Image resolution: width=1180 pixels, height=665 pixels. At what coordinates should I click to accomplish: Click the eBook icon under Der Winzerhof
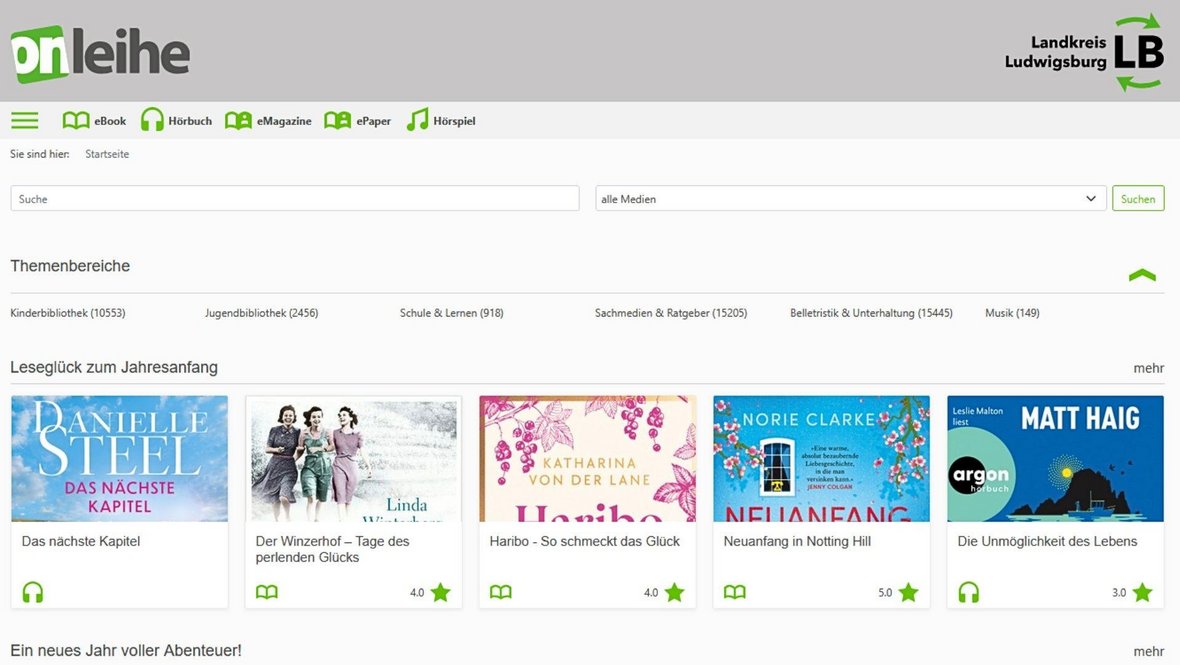point(266,592)
